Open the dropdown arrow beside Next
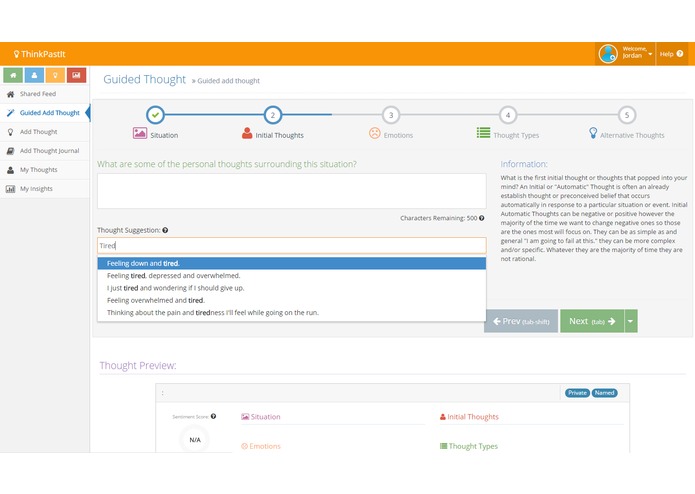This screenshot has width=695, height=494. click(631, 321)
